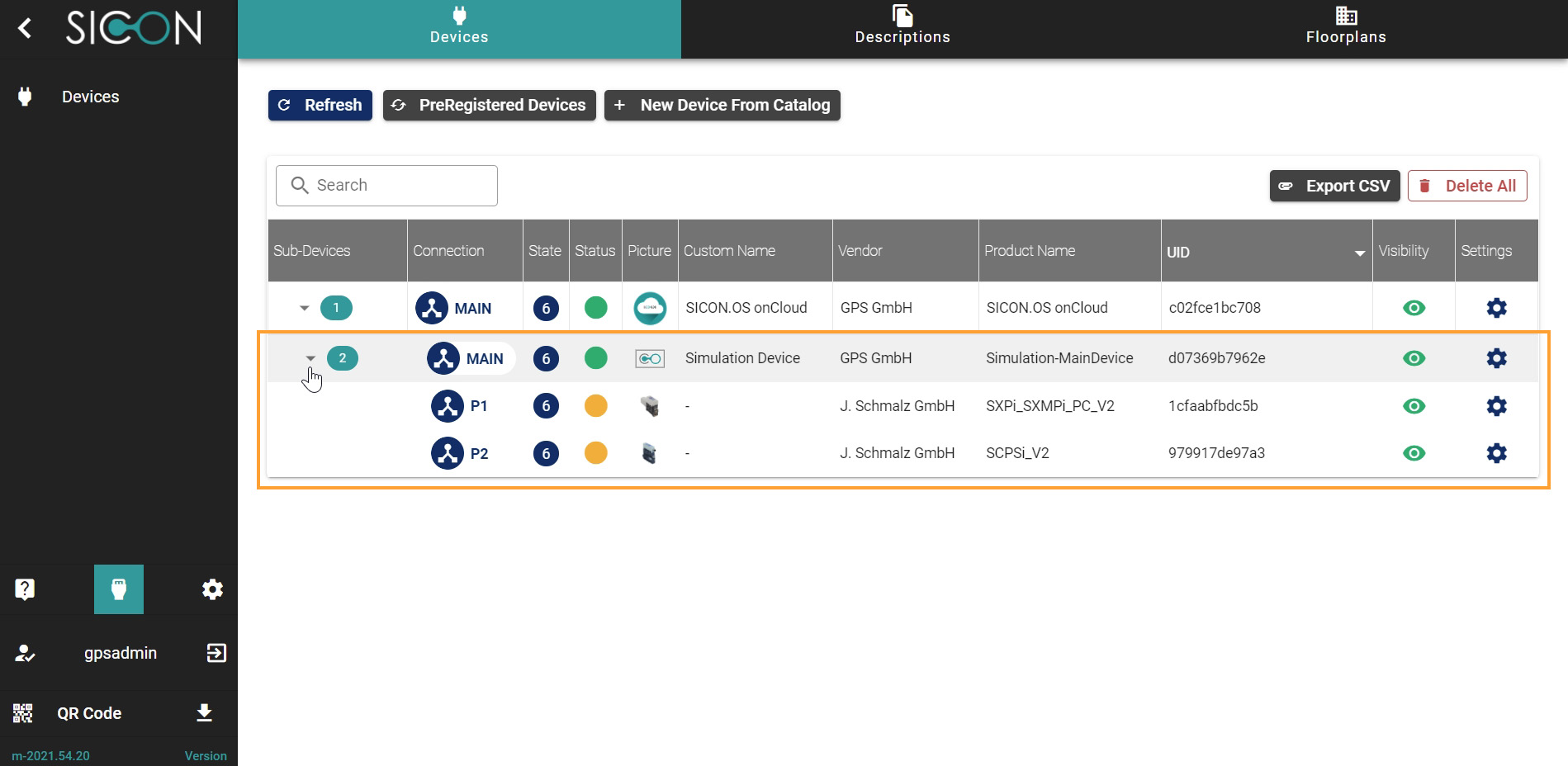Click the UID column sort arrow
This screenshot has height=766, width=1568.
[x=1359, y=253]
